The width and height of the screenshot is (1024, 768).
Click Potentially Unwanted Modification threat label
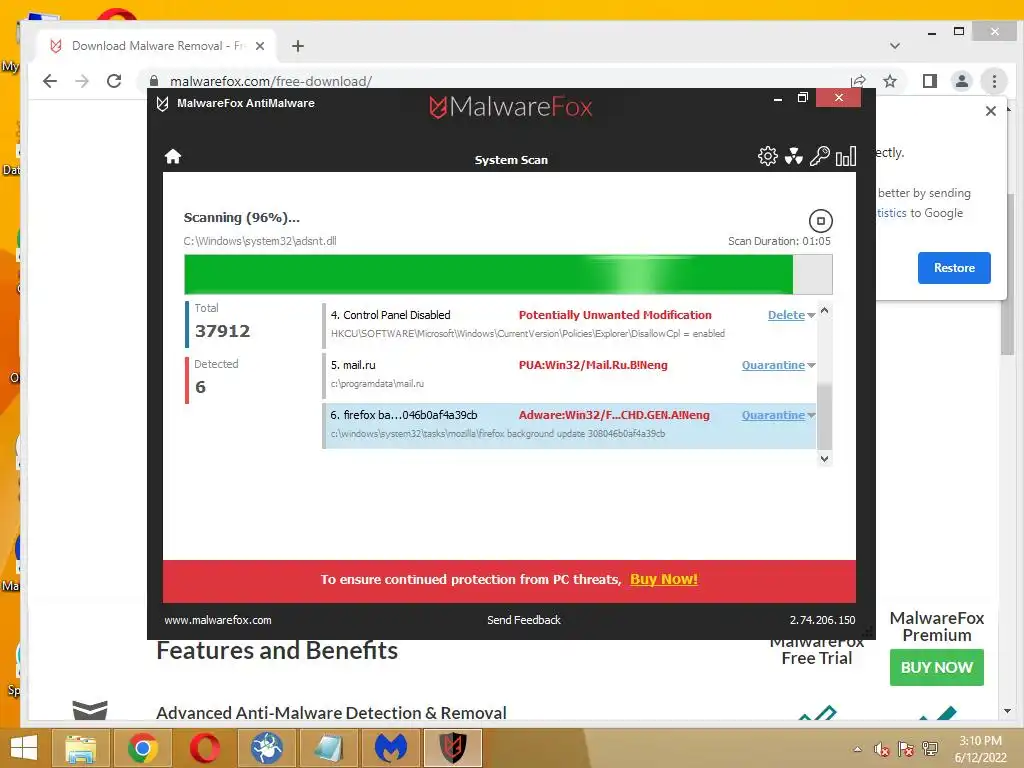tap(615, 315)
